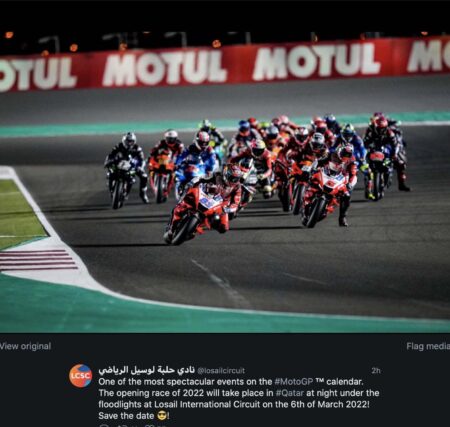Dismiss viewer via dark area above photo
450x427 pixels.
pos(225,15)
